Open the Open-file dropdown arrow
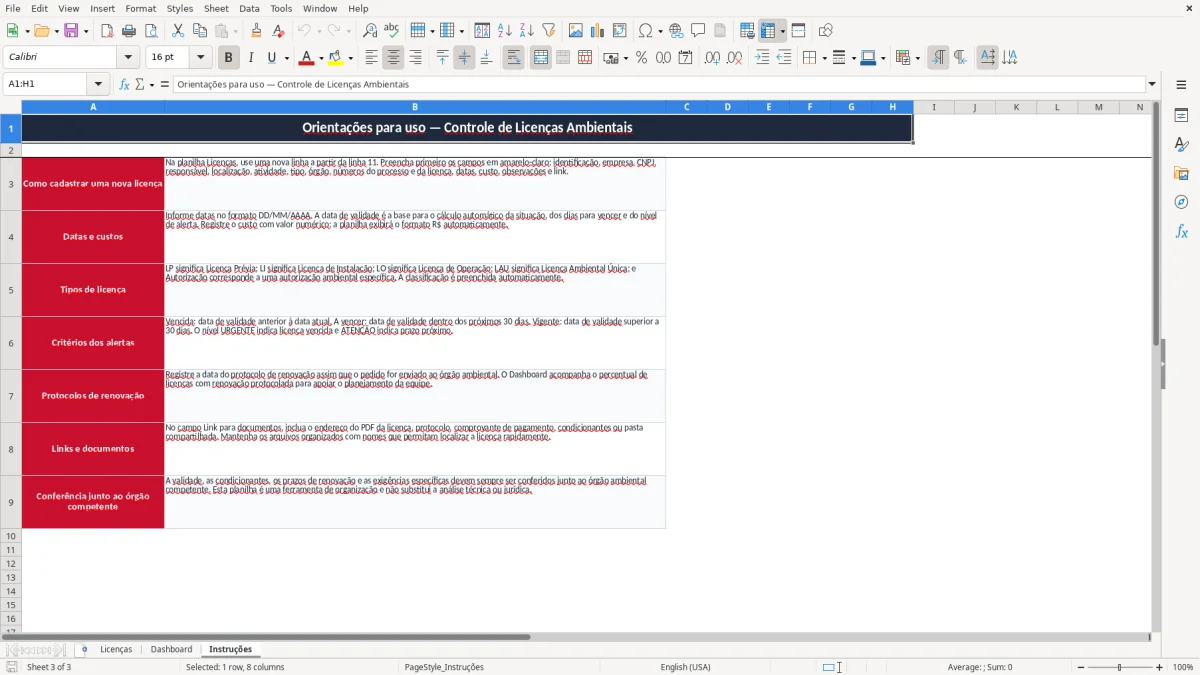The height and width of the screenshot is (675, 1200). pos(55,31)
